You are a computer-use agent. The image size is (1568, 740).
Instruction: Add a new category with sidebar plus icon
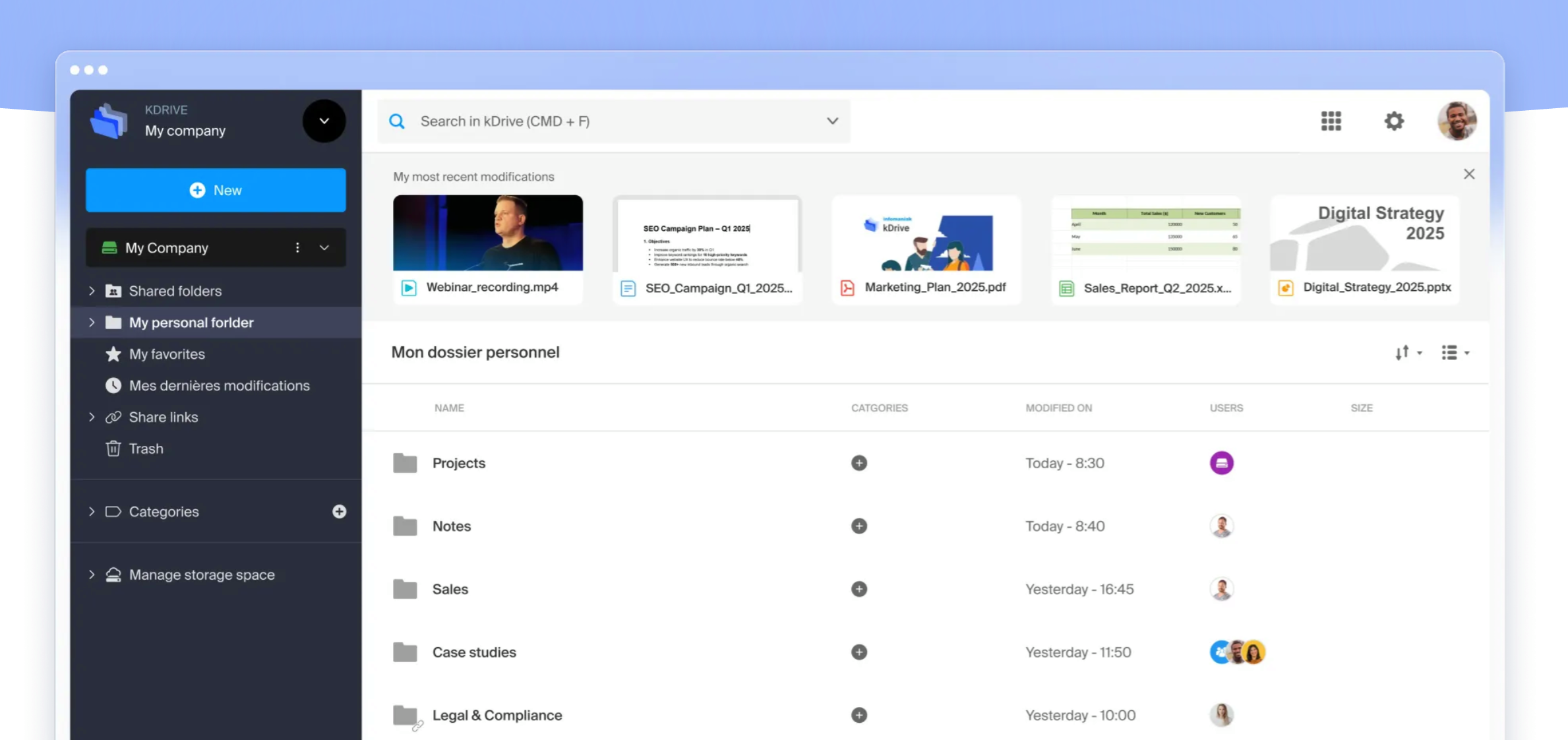pos(339,512)
